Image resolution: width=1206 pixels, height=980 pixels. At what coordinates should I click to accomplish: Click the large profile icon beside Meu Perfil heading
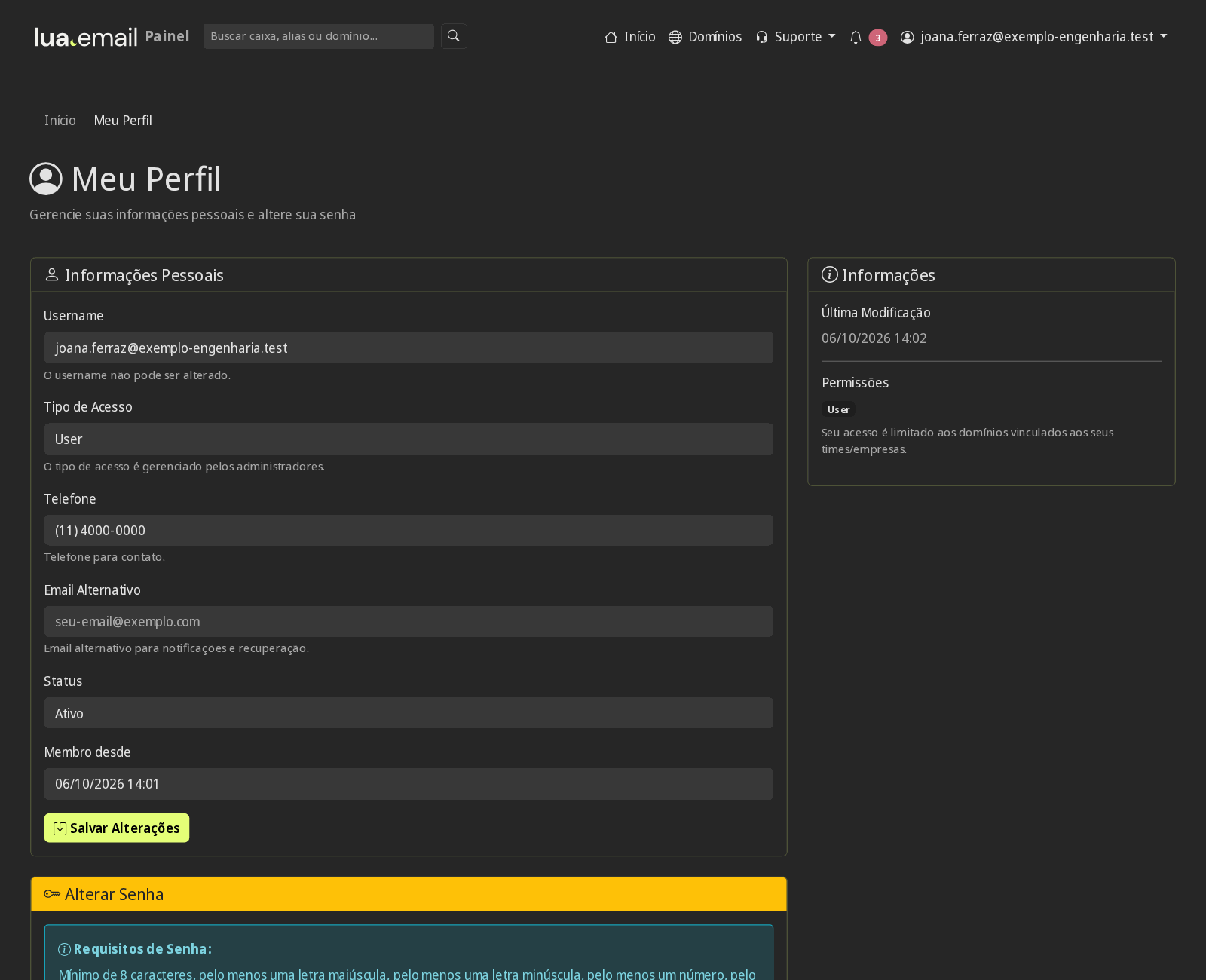click(x=46, y=179)
